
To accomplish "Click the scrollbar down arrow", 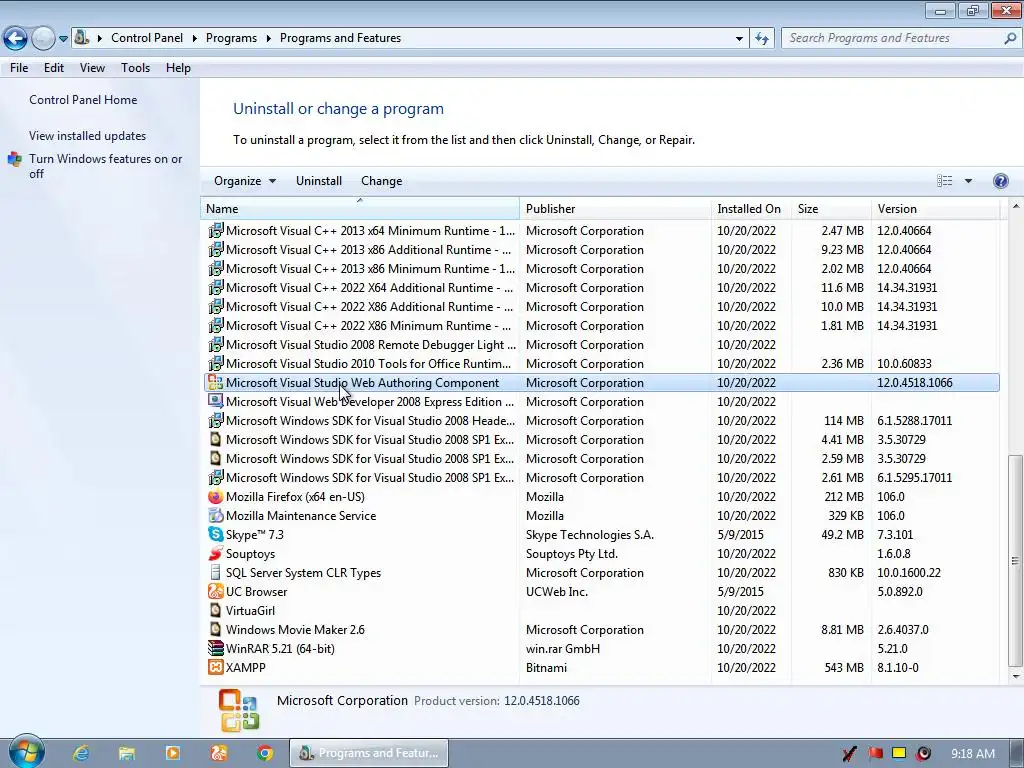I will pos(1016,677).
